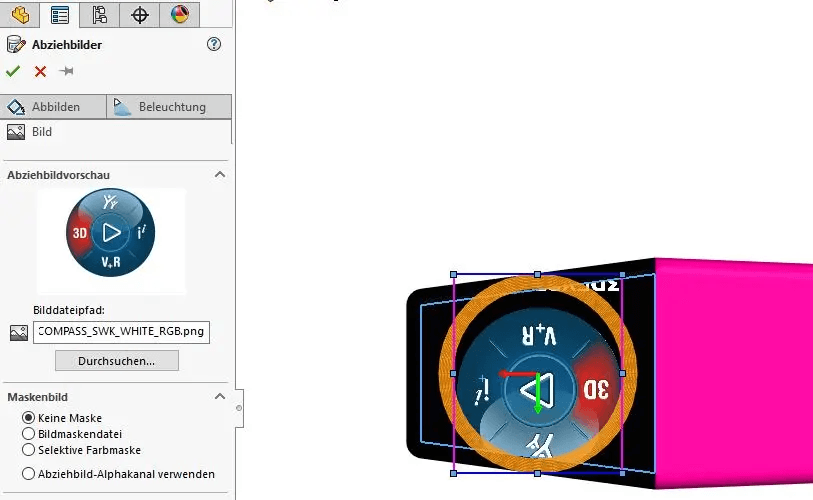Click the Durchsuchen... button
The height and width of the screenshot is (500, 813).
pos(117,360)
